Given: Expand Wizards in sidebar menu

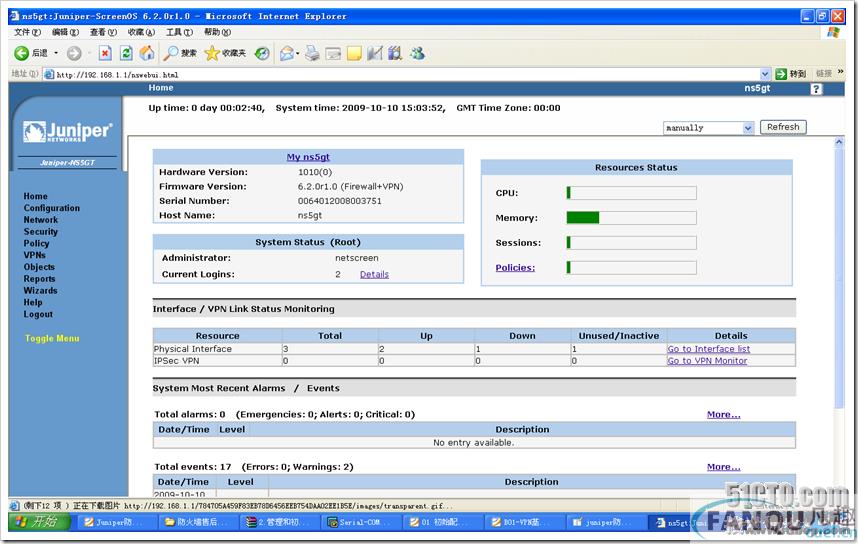Looking at the screenshot, I should 40,291.
